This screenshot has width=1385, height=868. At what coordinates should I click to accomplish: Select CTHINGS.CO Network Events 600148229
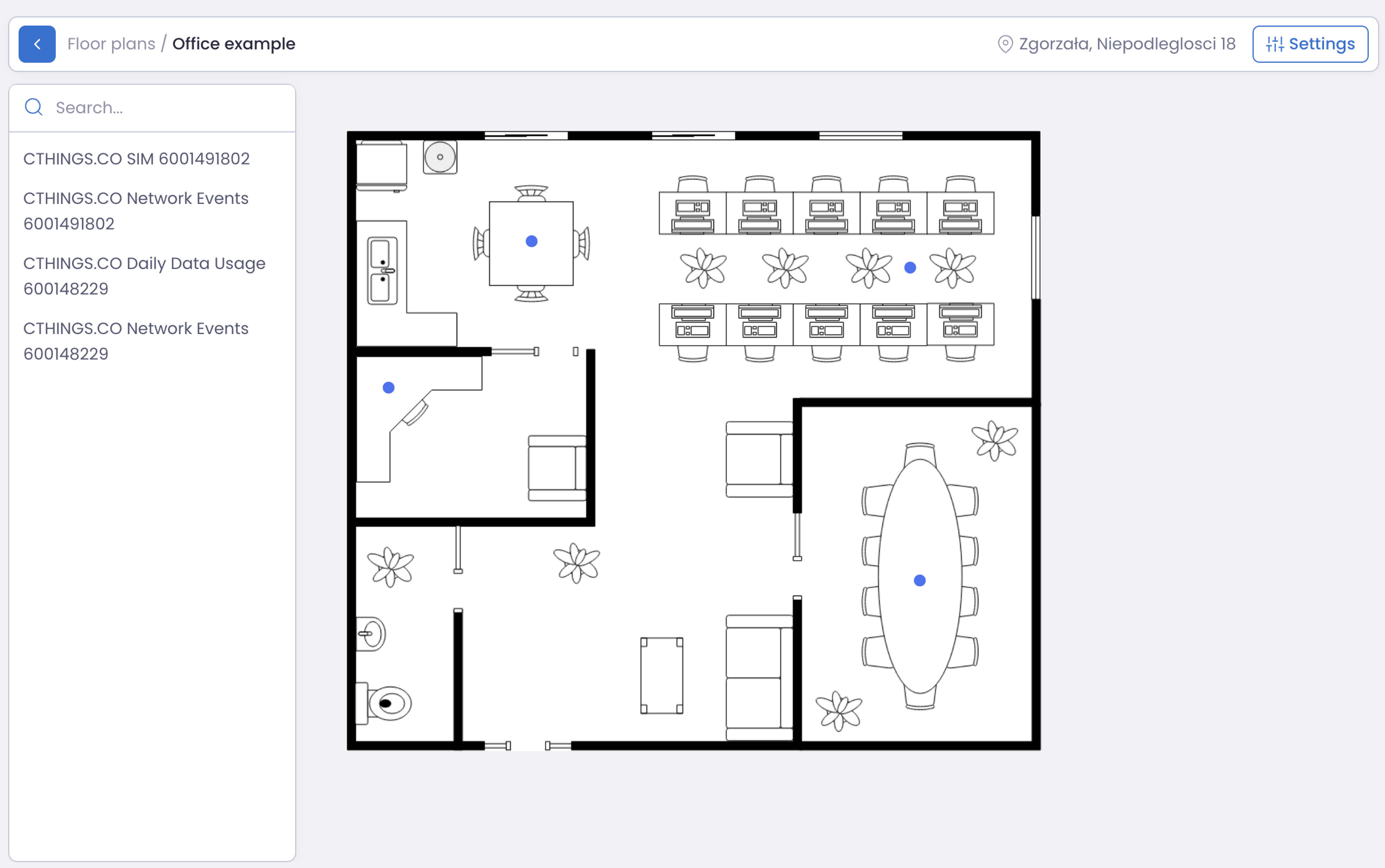coord(136,341)
